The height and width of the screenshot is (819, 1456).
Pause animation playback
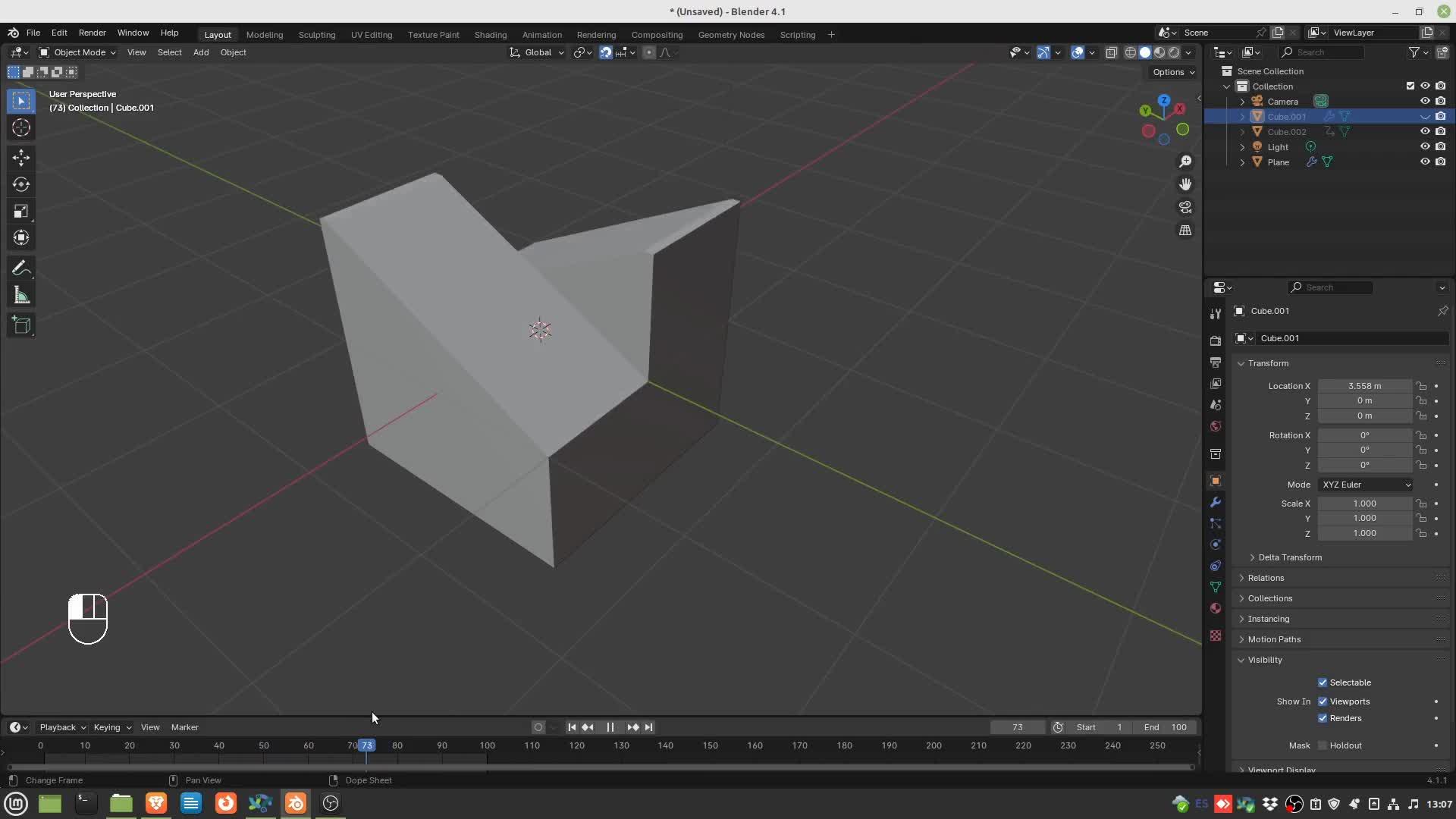[610, 727]
